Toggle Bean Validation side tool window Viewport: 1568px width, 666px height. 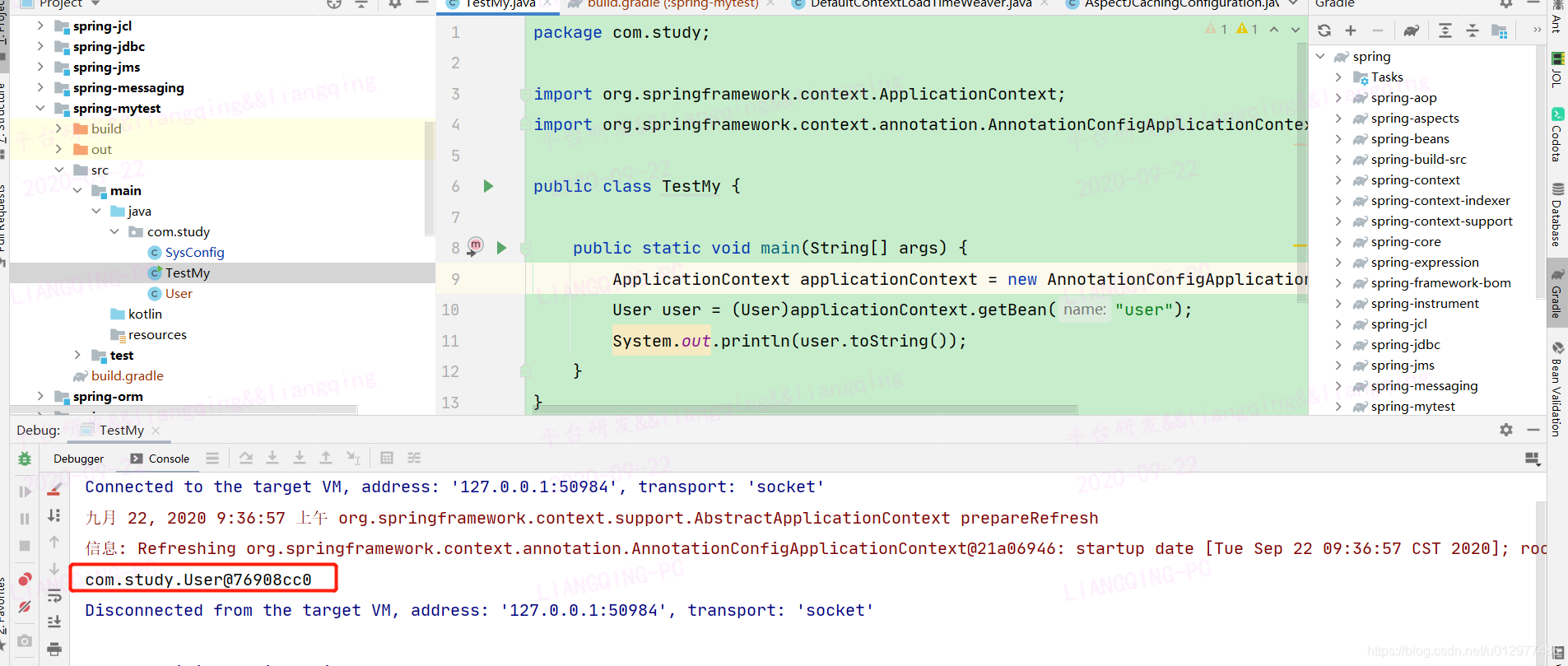point(1556,389)
